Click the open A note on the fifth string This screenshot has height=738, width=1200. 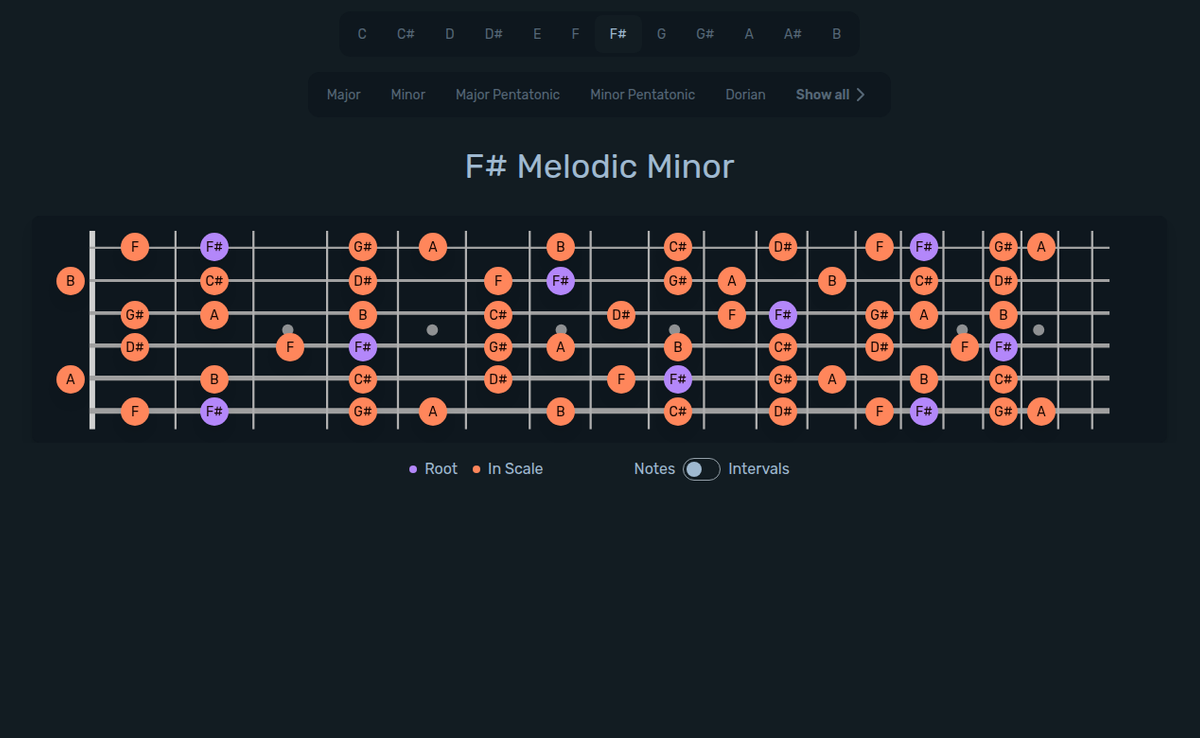pos(70,379)
